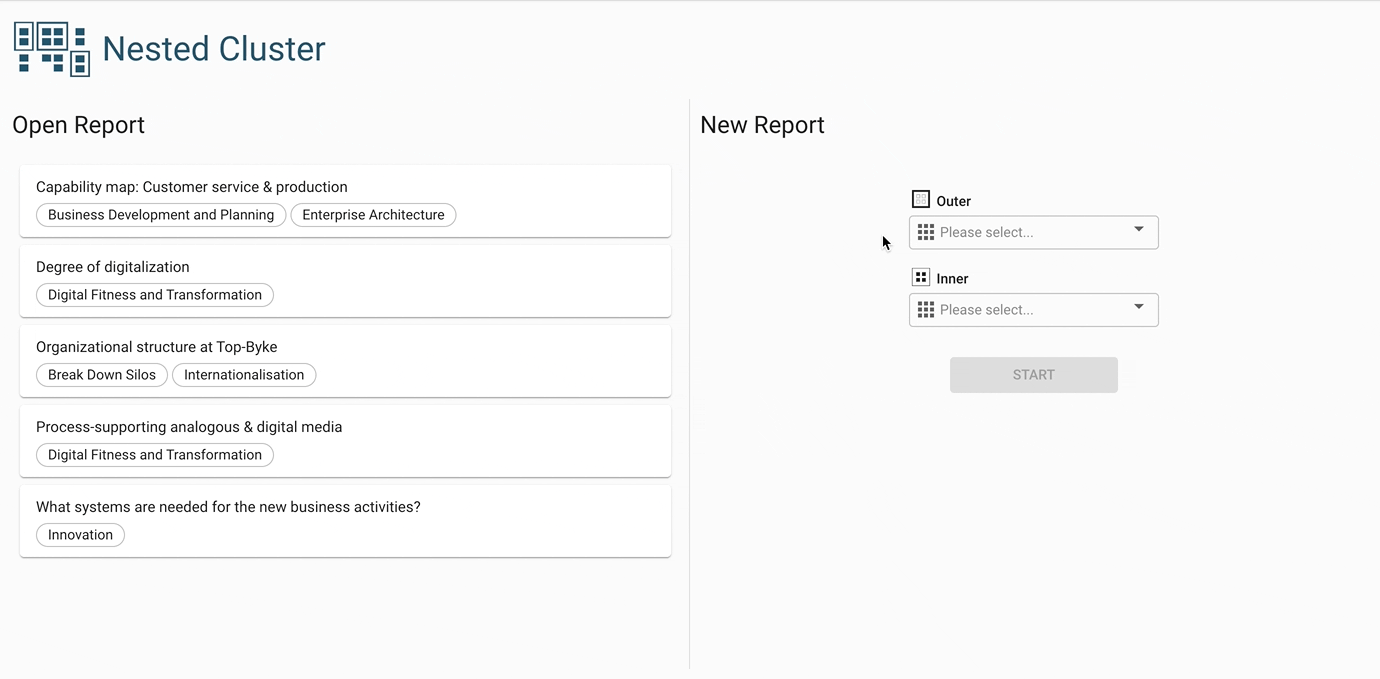Click the Internationalisation tag
1380x679 pixels.
pos(244,375)
